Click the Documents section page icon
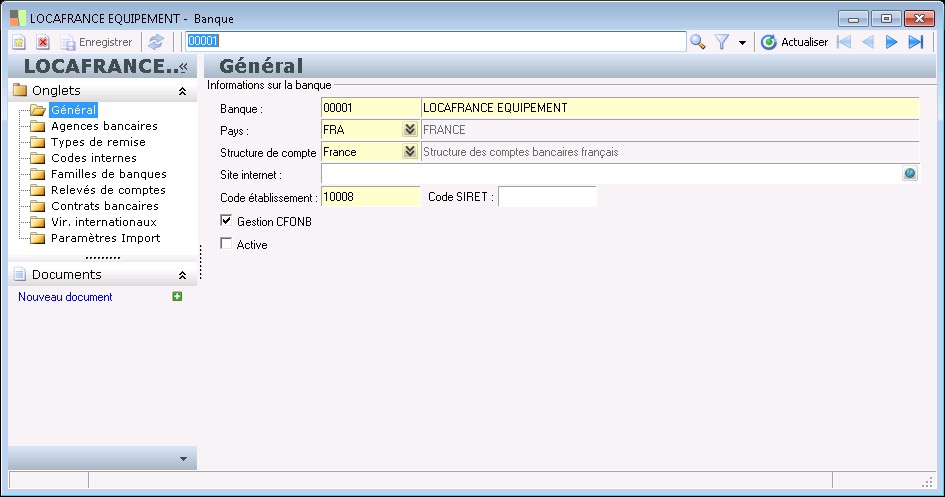The height and width of the screenshot is (497, 945). pos(20,275)
